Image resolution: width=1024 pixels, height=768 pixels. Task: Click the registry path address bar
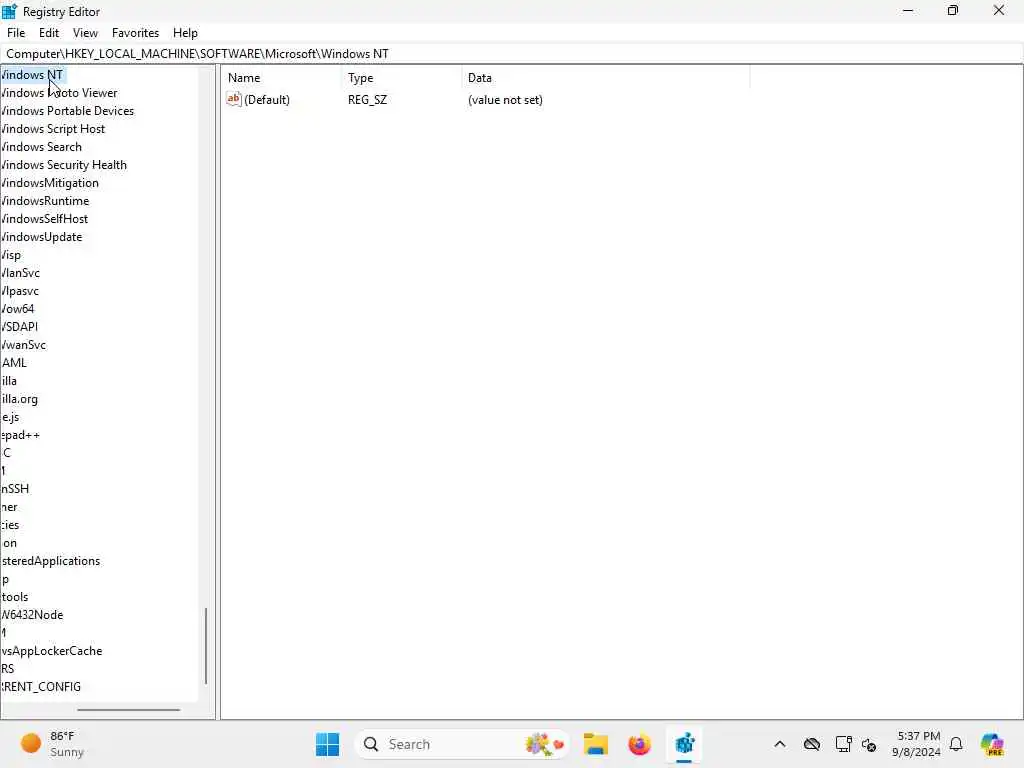(512, 54)
